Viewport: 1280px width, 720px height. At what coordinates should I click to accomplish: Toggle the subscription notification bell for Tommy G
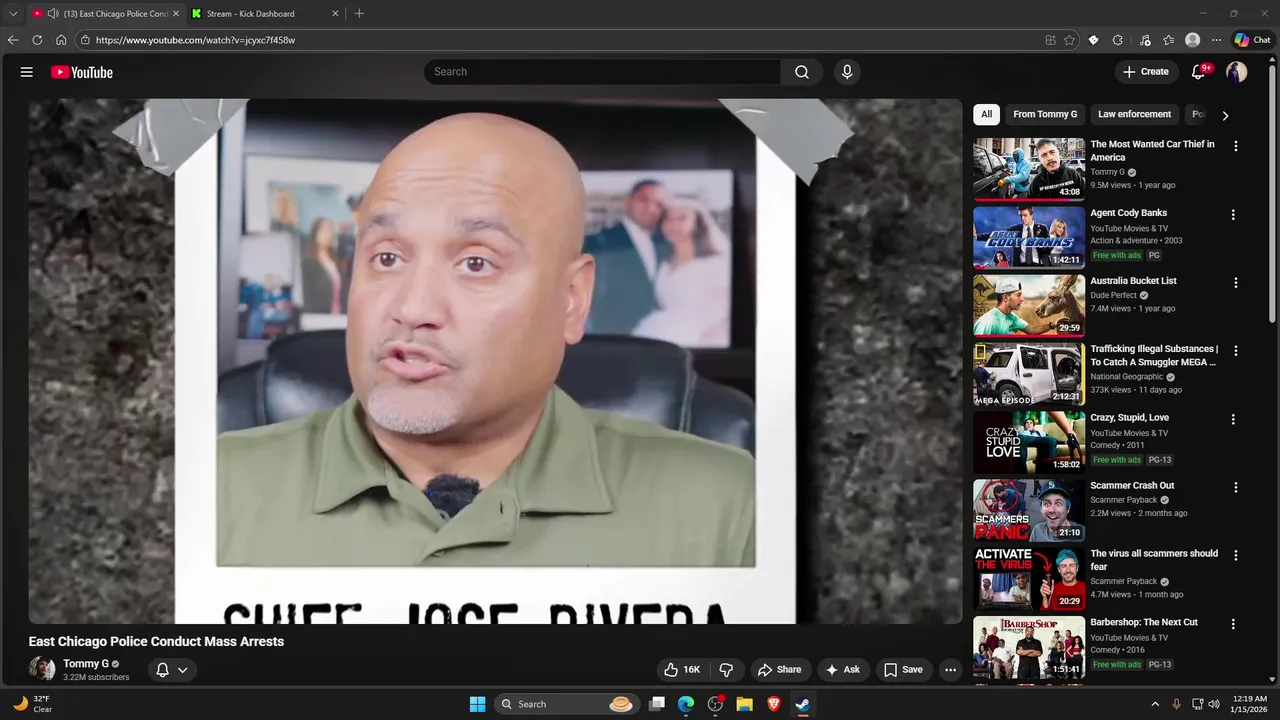pyautogui.click(x=162, y=670)
